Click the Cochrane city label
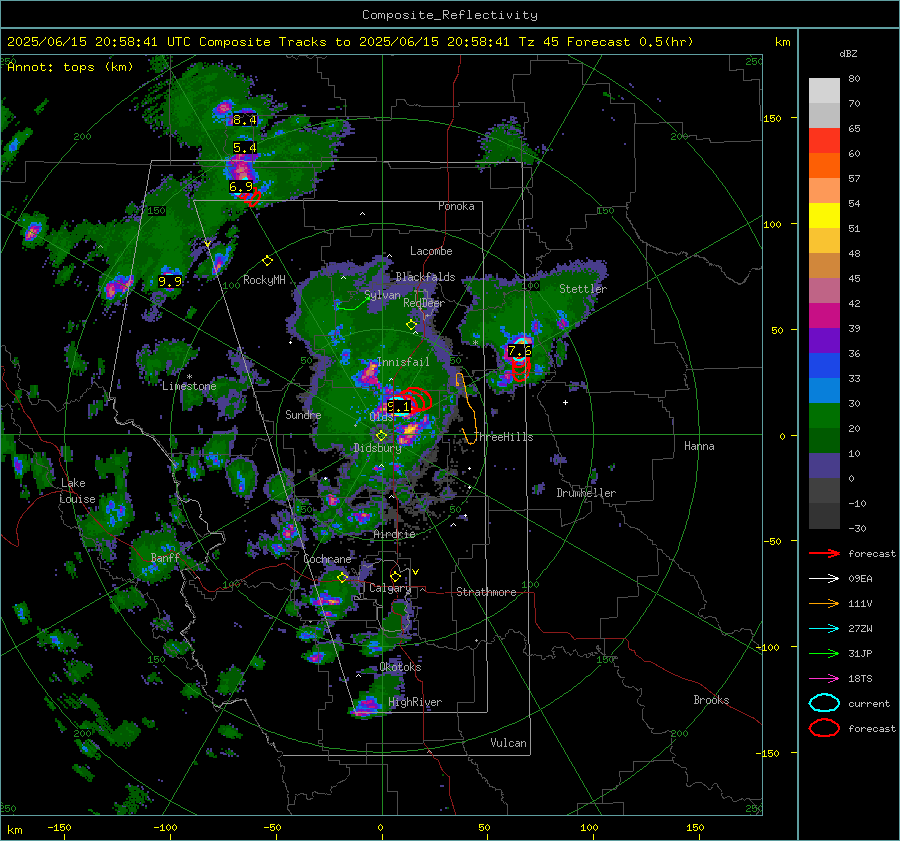Viewport: 900px width, 841px height. 327,559
